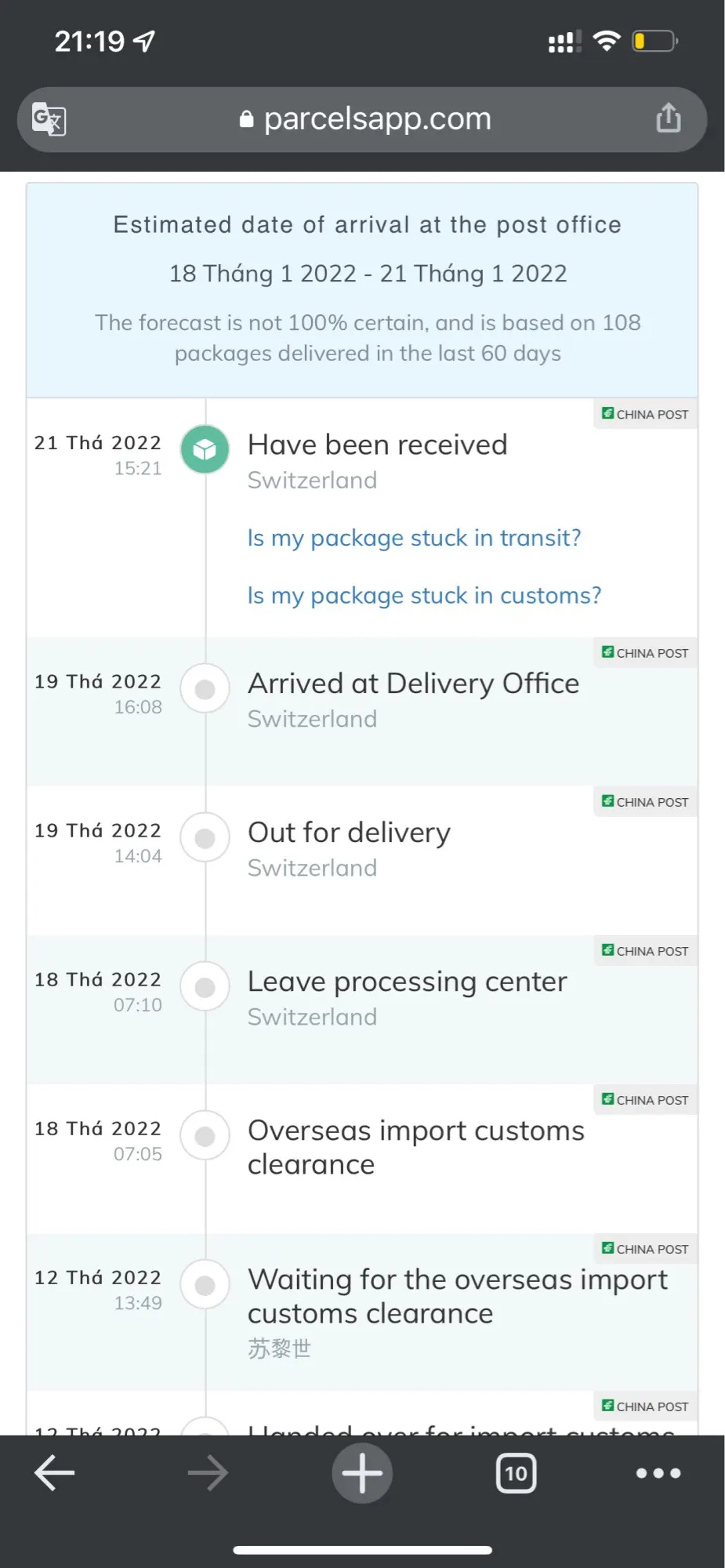Tap the browser back arrow
The height and width of the screenshot is (1568, 725).
pos(54,1473)
